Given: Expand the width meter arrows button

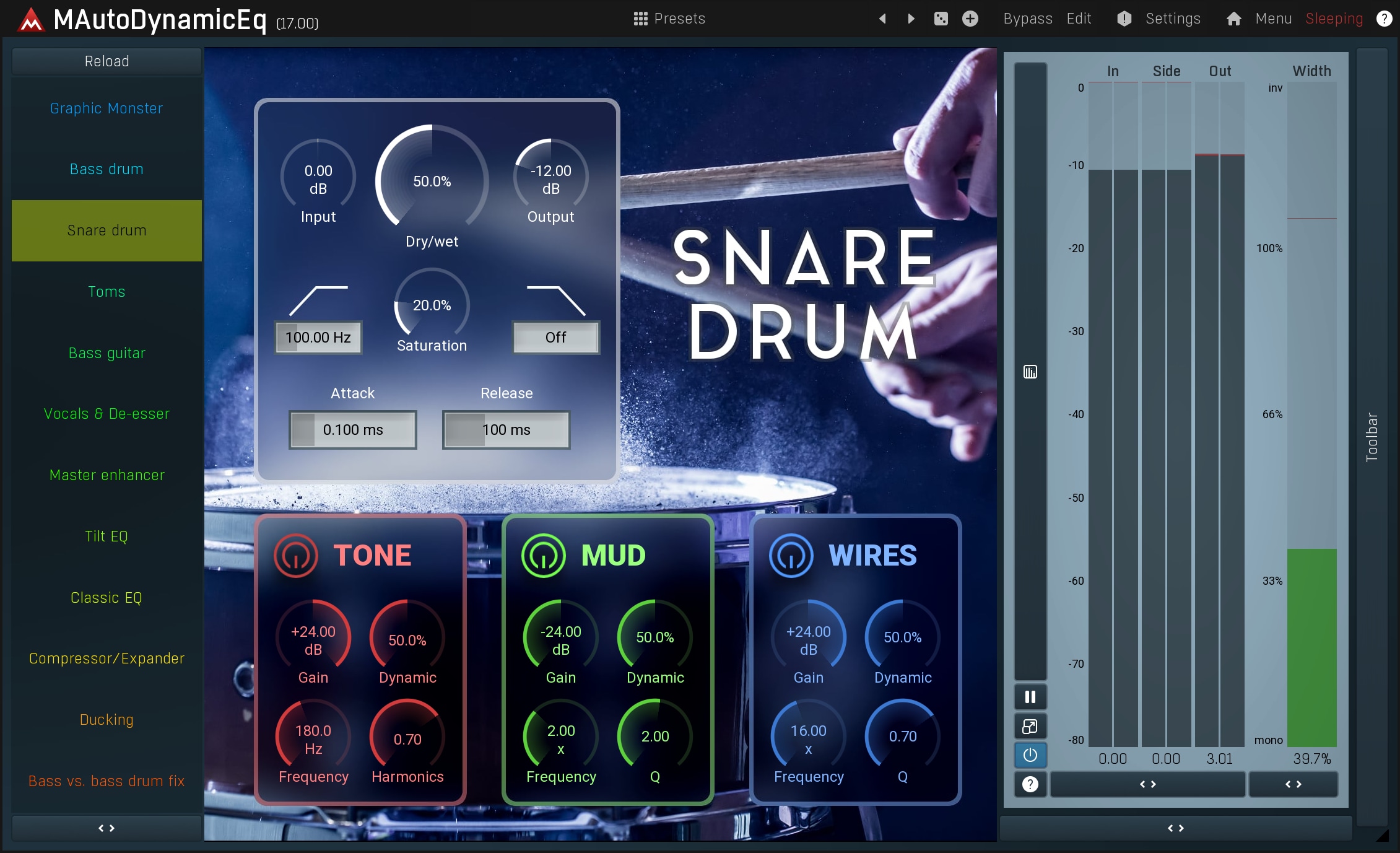Looking at the screenshot, I should point(1293,784).
